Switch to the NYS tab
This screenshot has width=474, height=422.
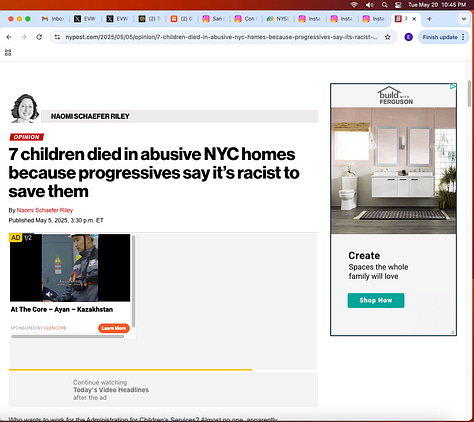[x=278, y=19]
